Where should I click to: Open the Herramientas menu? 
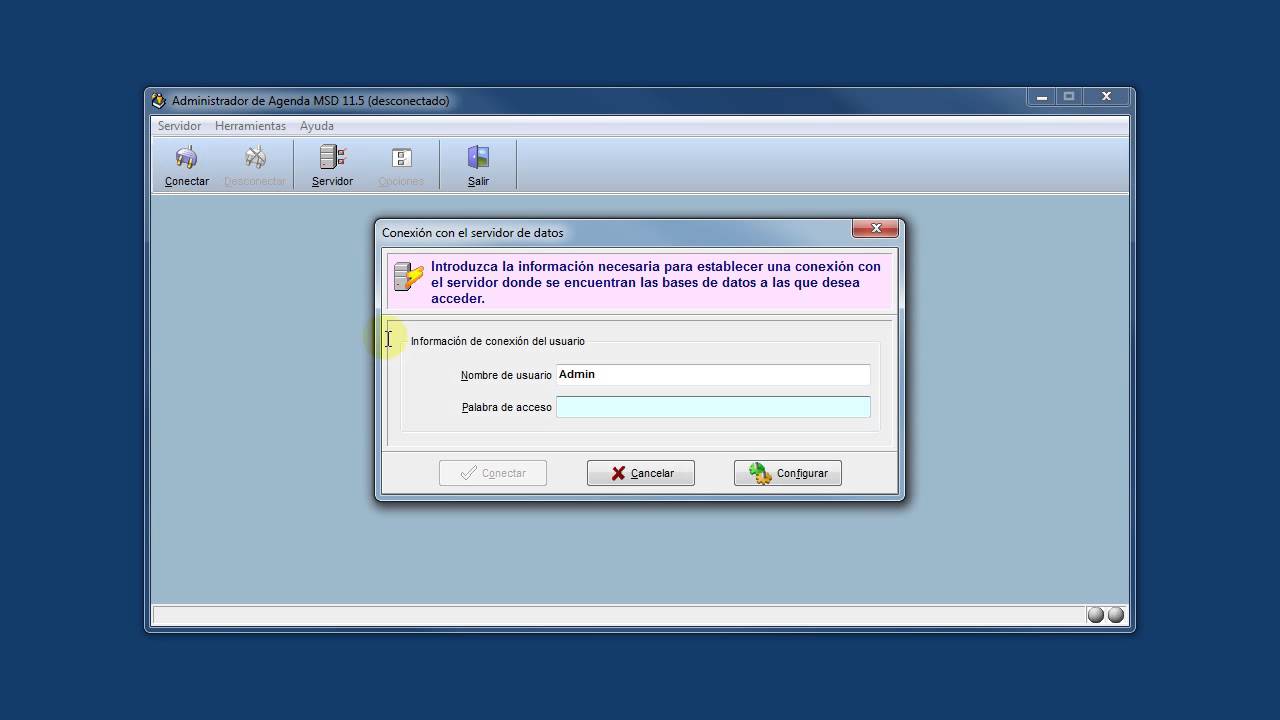[x=250, y=126]
